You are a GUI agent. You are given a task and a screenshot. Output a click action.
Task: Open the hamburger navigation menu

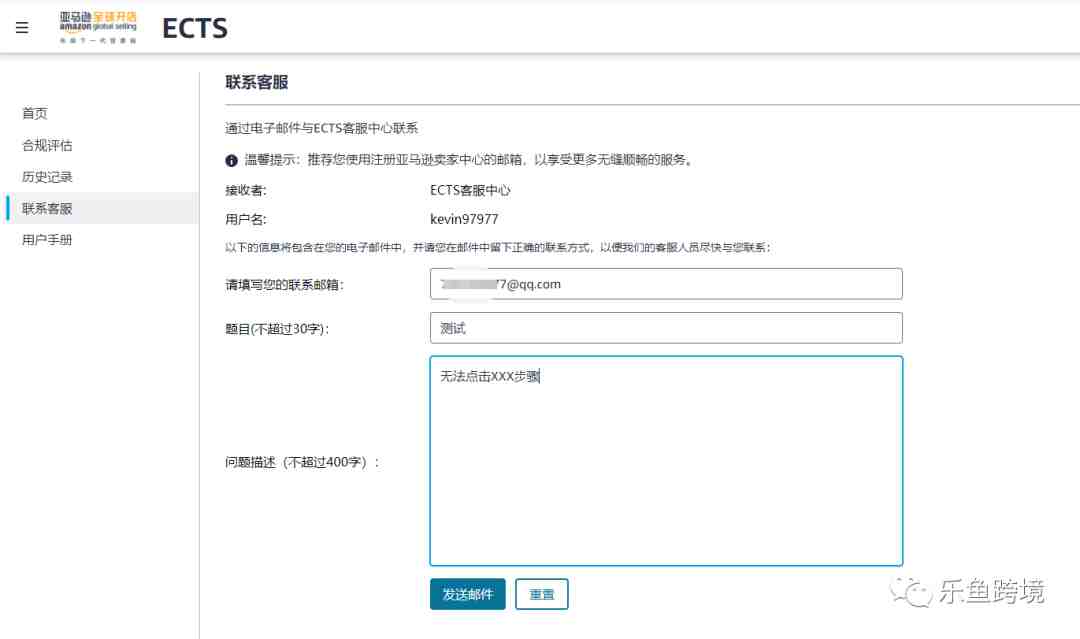(x=22, y=28)
